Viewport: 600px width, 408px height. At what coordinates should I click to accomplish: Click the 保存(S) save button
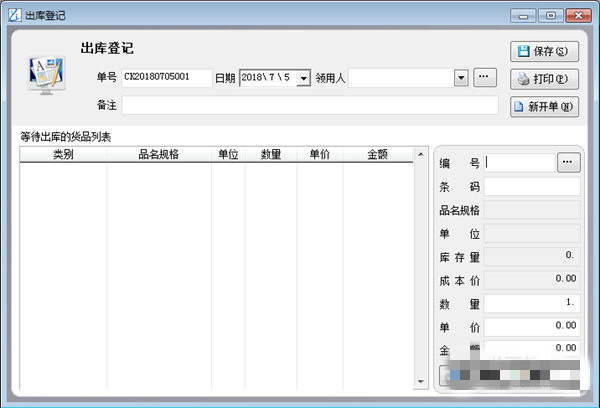pyautogui.click(x=544, y=51)
